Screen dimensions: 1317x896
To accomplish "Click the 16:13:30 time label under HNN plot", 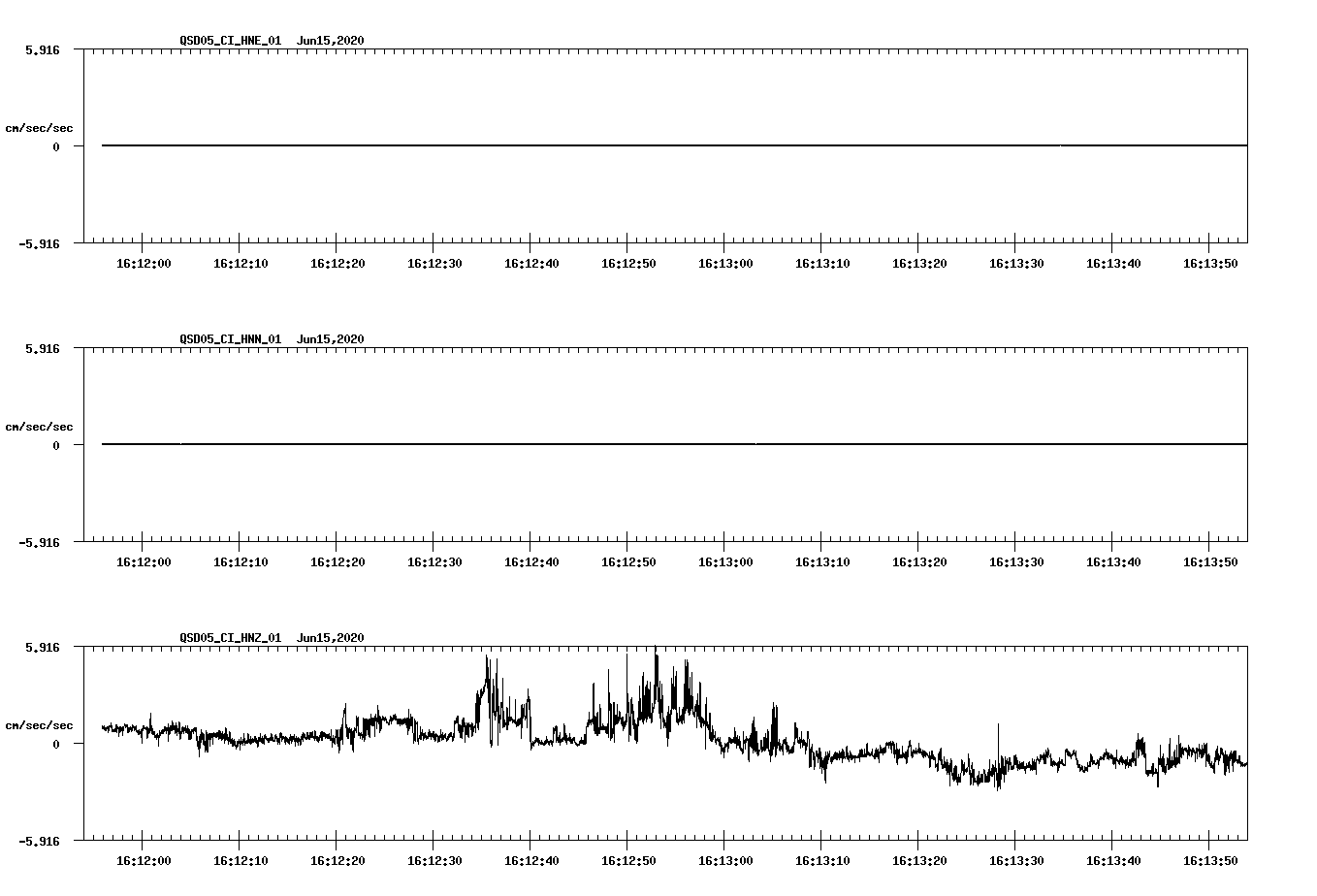I will click(1016, 562).
